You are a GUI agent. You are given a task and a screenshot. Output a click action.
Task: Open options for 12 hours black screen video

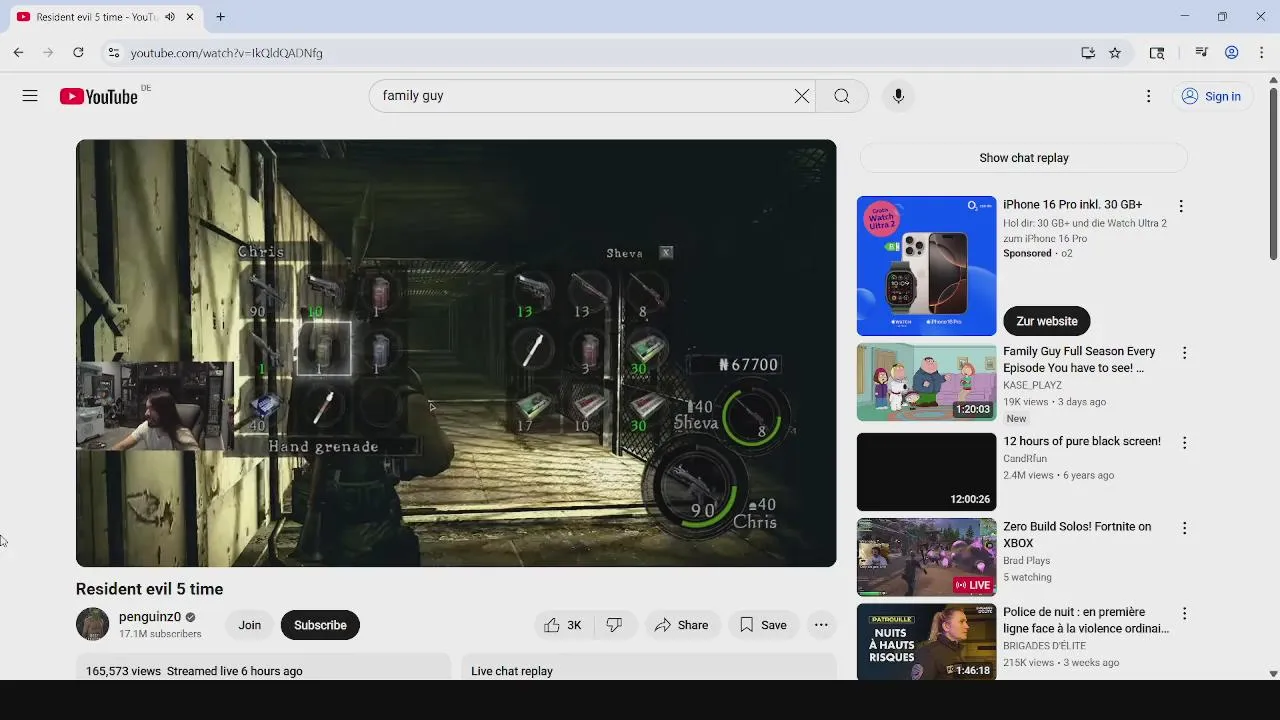point(1184,442)
